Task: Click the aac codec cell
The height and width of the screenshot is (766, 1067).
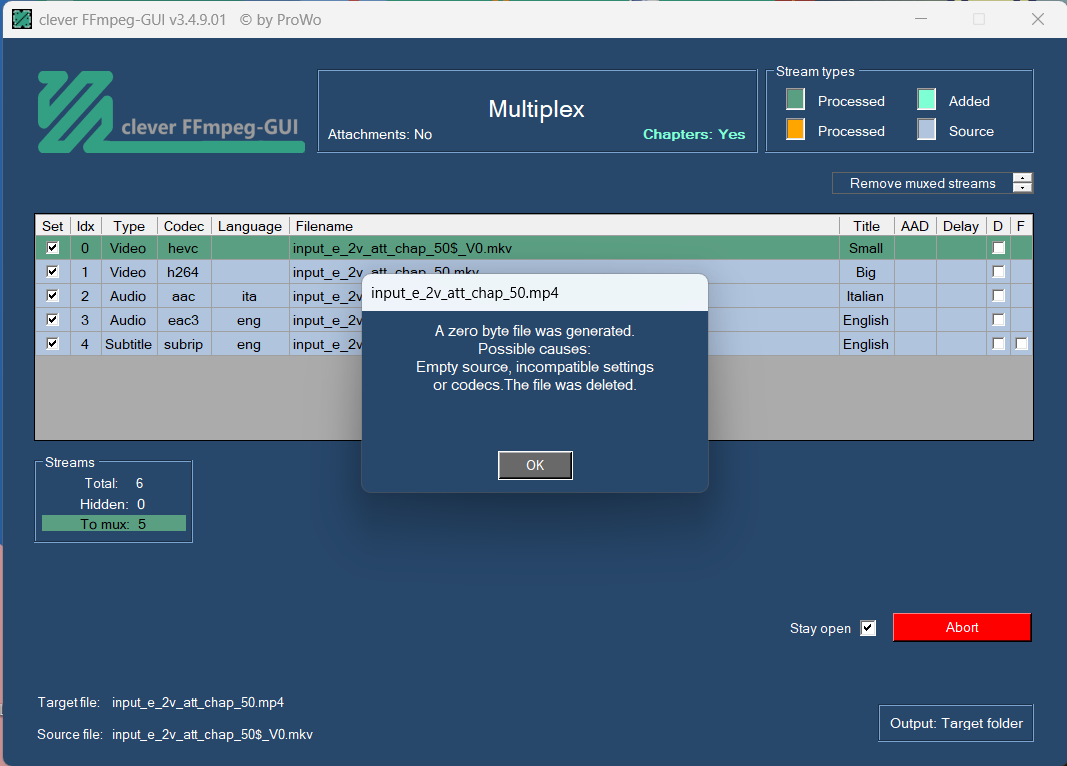Action: [183, 296]
